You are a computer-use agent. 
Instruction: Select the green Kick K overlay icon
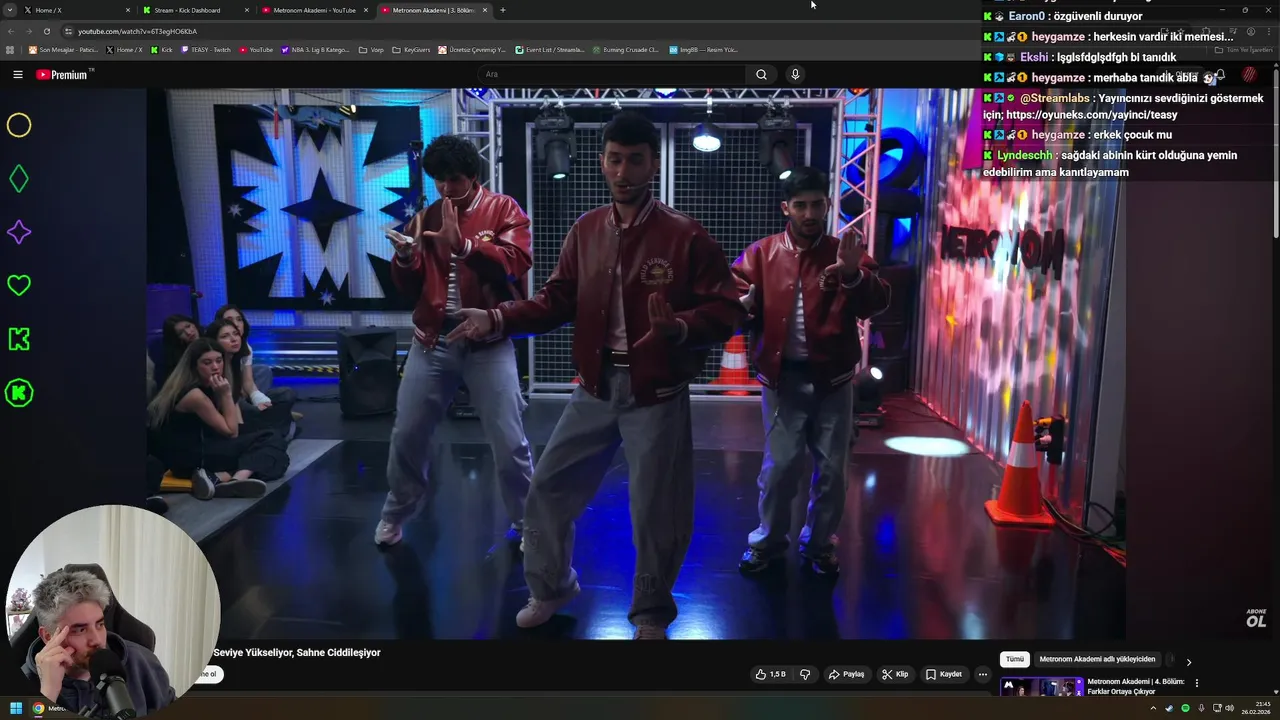[19, 339]
